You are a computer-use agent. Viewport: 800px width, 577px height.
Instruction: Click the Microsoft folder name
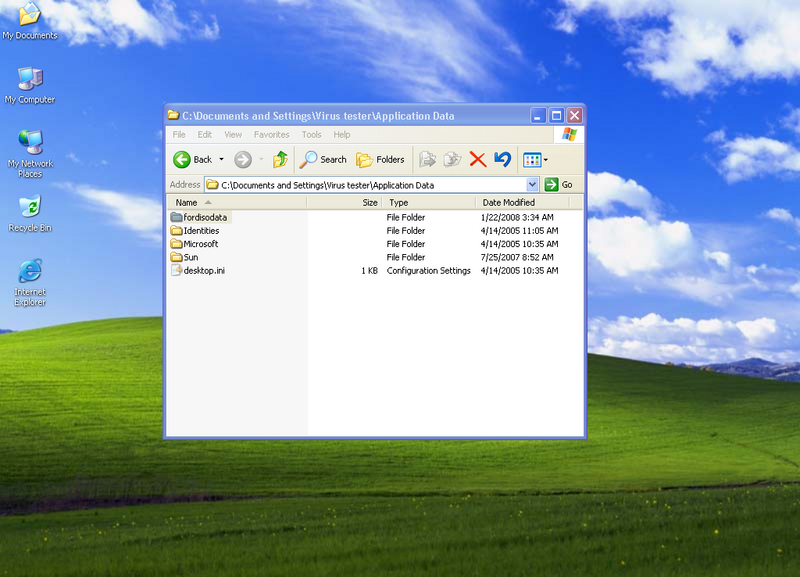(x=201, y=244)
